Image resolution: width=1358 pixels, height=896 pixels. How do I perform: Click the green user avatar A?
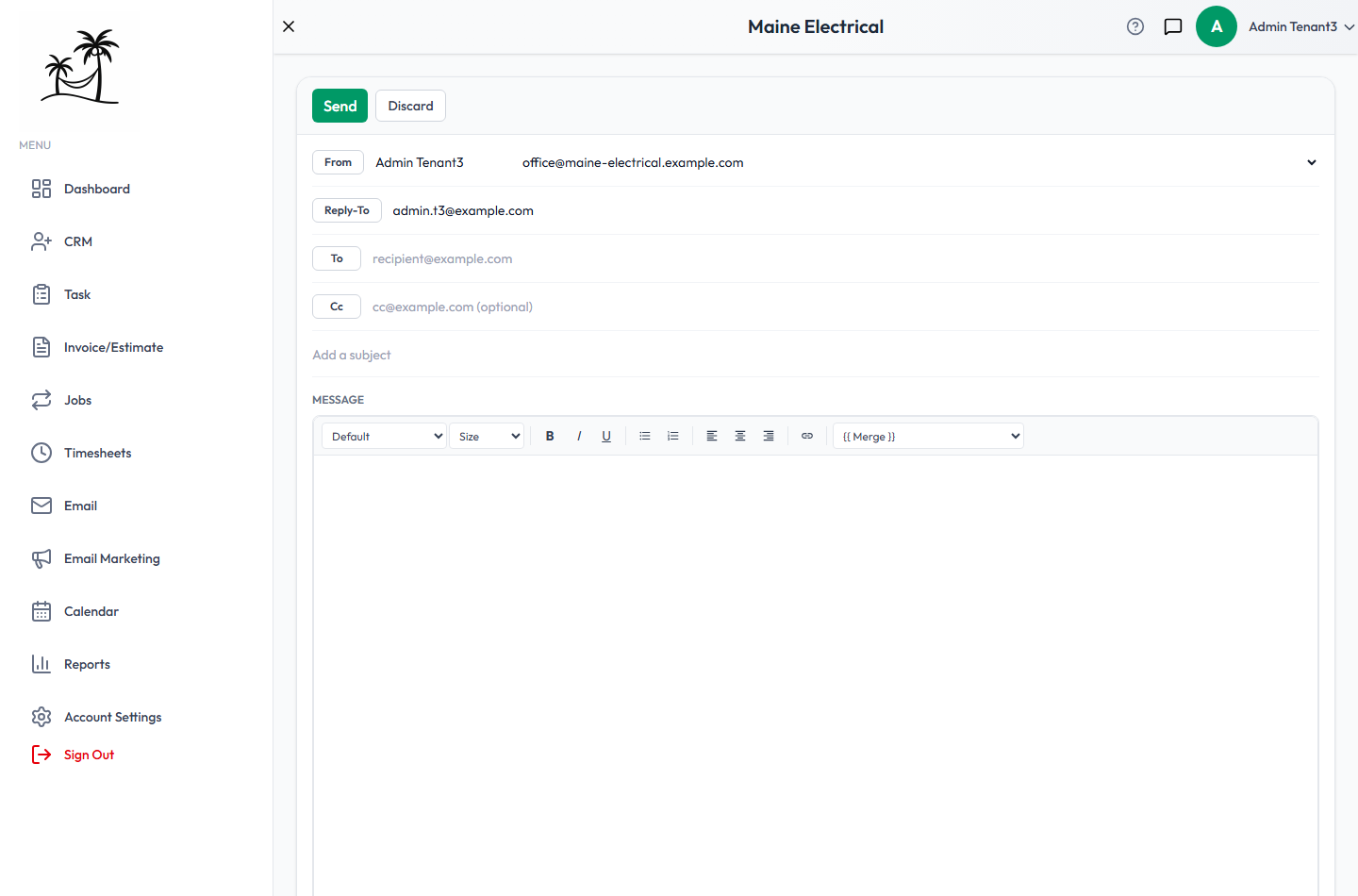(x=1217, y=26)
